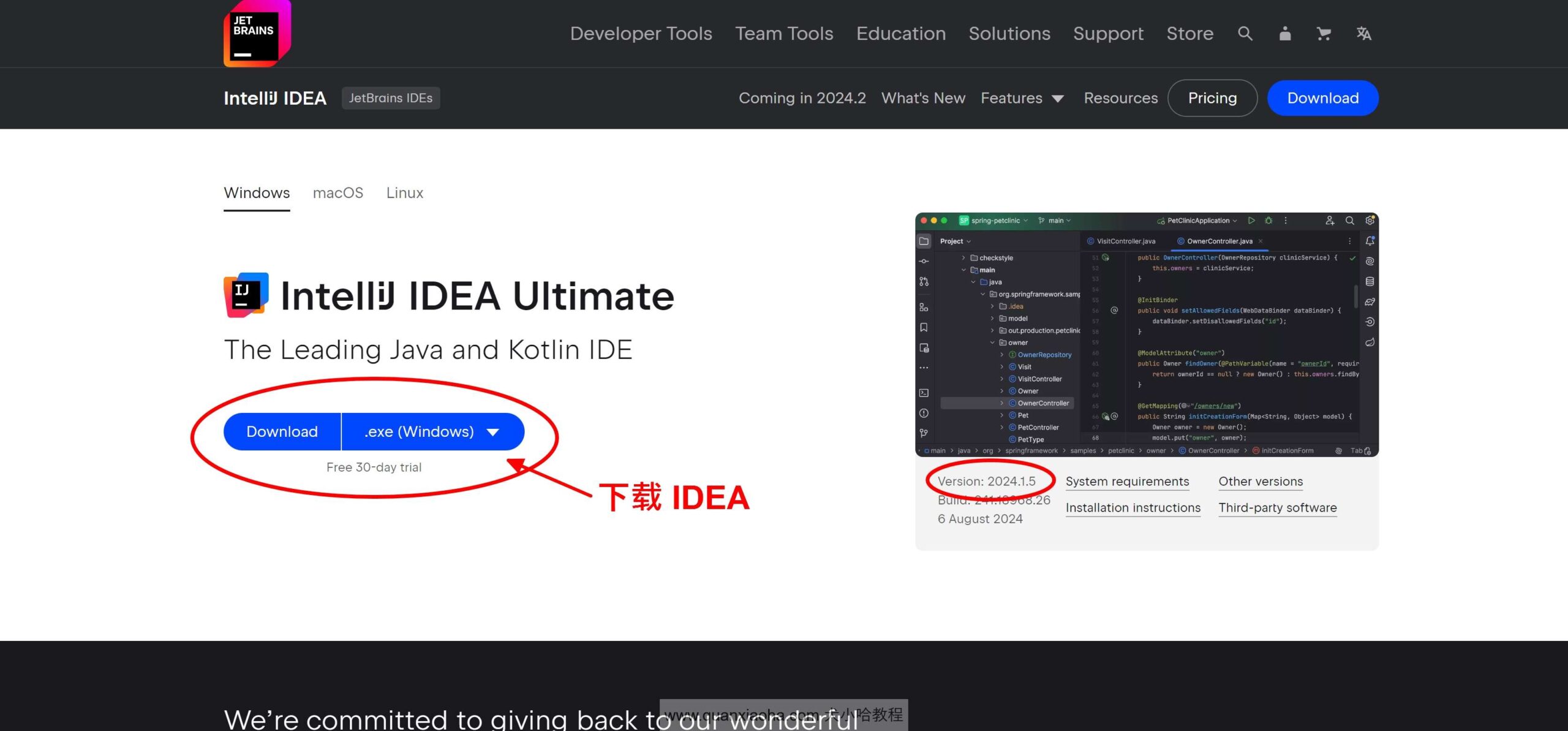Open Support menu
Screen dimensions: 1568x731
(x=1108, y=33)
